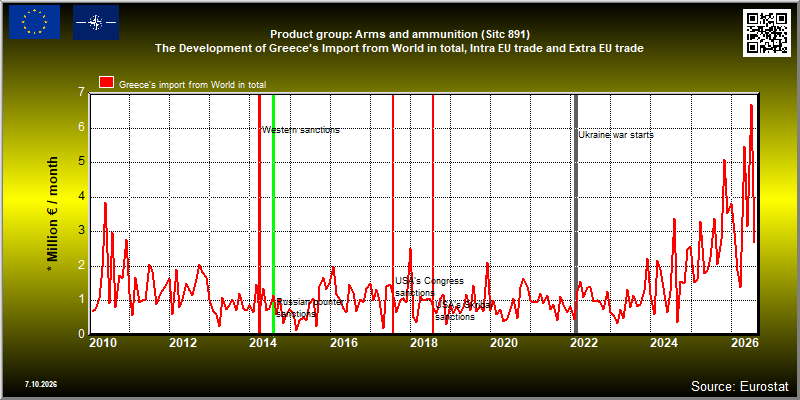Click the USA's Congress sanctions annotation
This screenshot has width=800, height=400.
(x=429, y=287)
